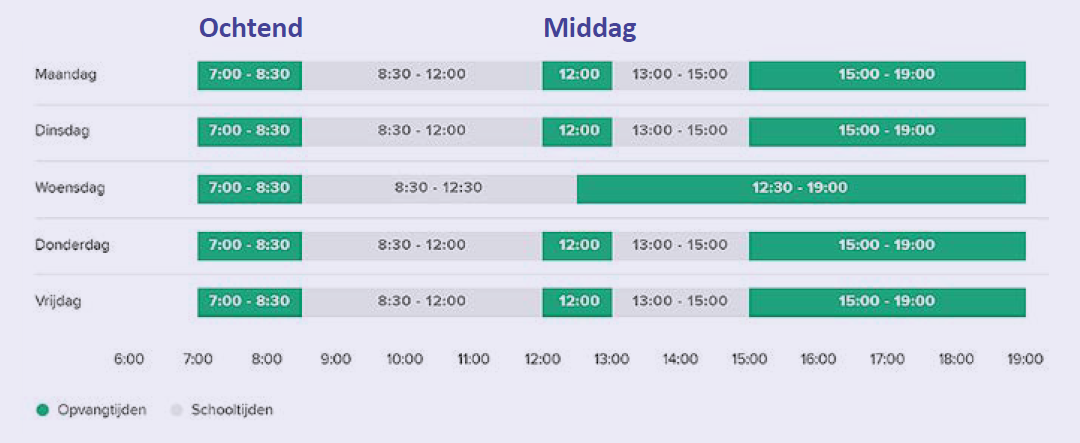
Task: Click the green Opvangtijden legend dot
Action: (x=44, y=410)
